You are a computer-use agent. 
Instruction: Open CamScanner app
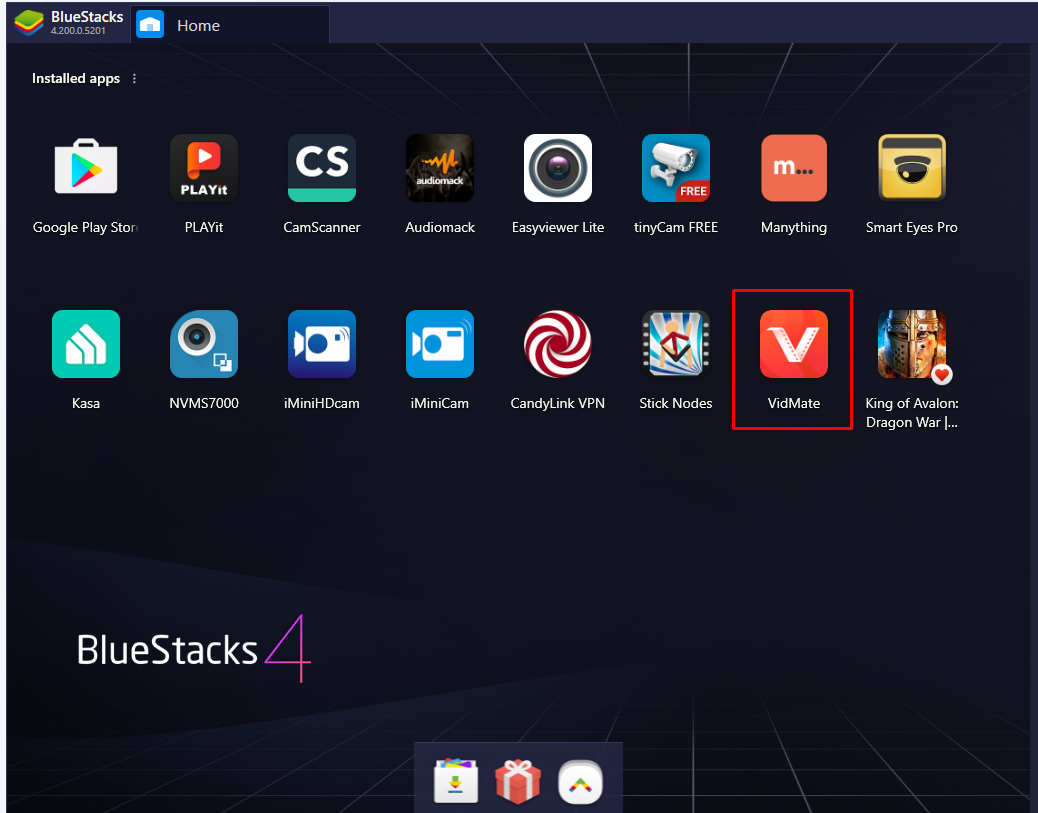322,167
